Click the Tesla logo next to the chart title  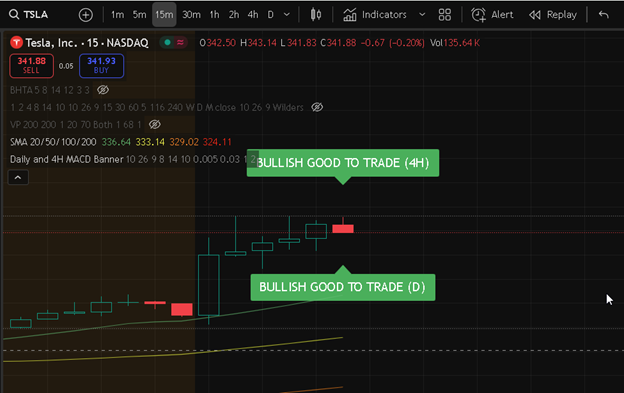coord(16,42)
